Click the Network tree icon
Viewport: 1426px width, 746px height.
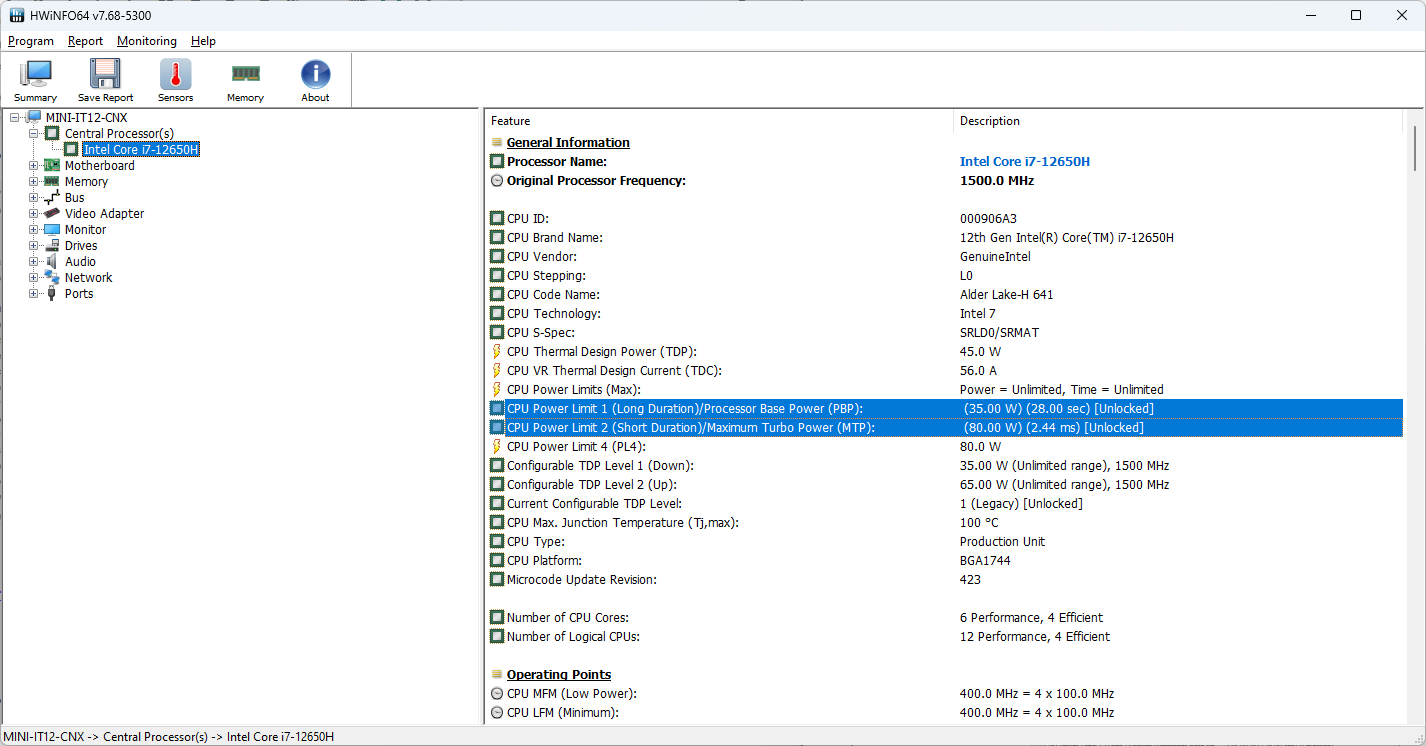point(52,278)
